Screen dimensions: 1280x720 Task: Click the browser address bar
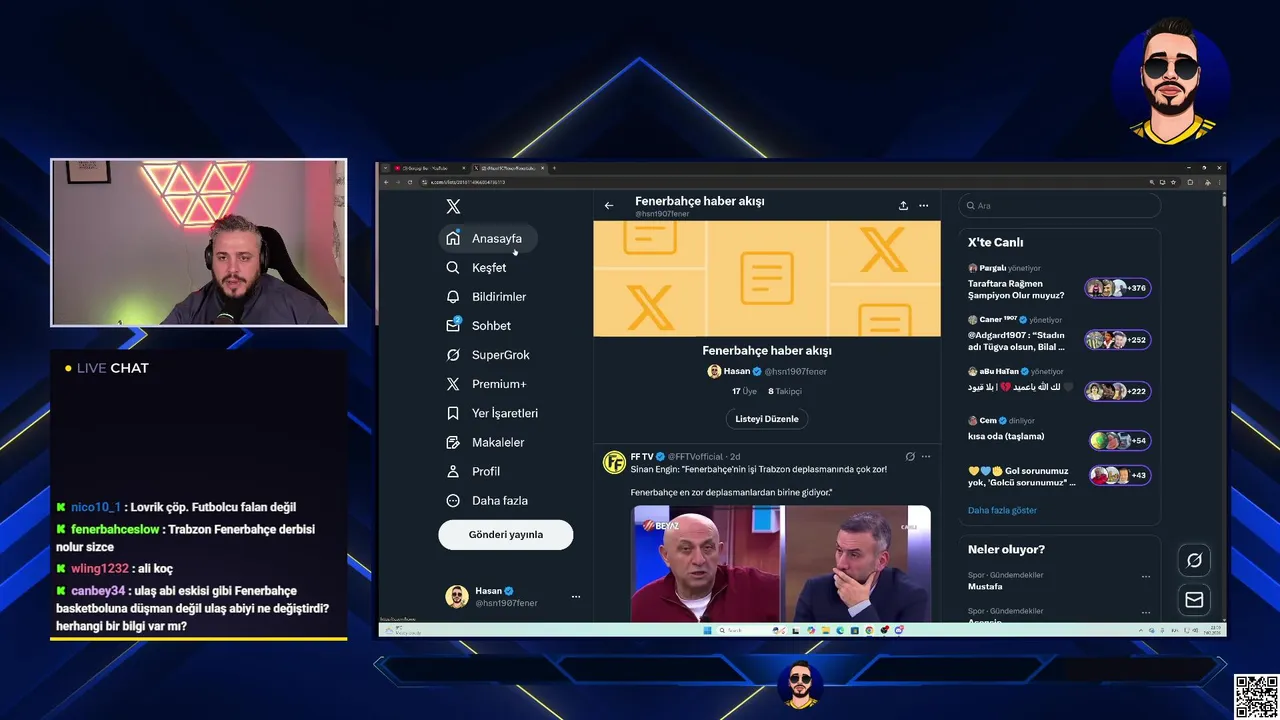point(780,182)
